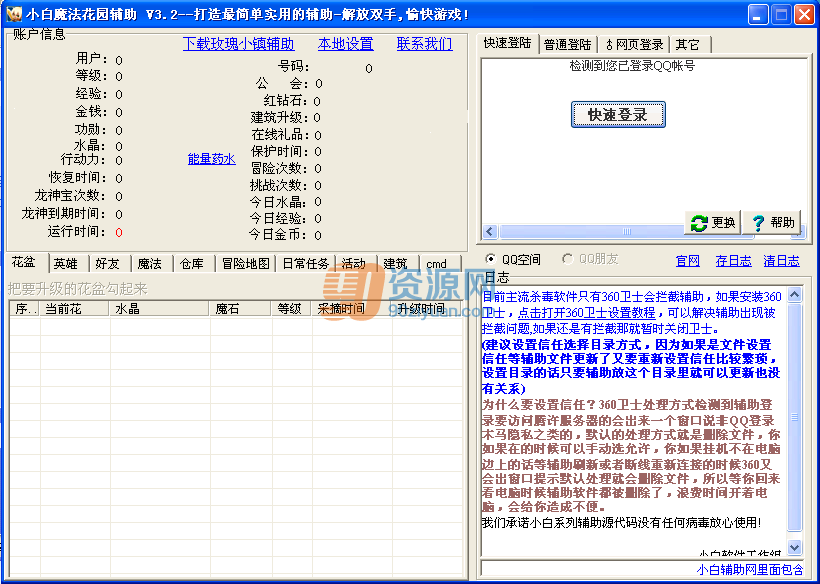Select the 花盆 tab
The width and height of the screenshot is (820, 584).
pyautogui.click(x=24, y=262)
